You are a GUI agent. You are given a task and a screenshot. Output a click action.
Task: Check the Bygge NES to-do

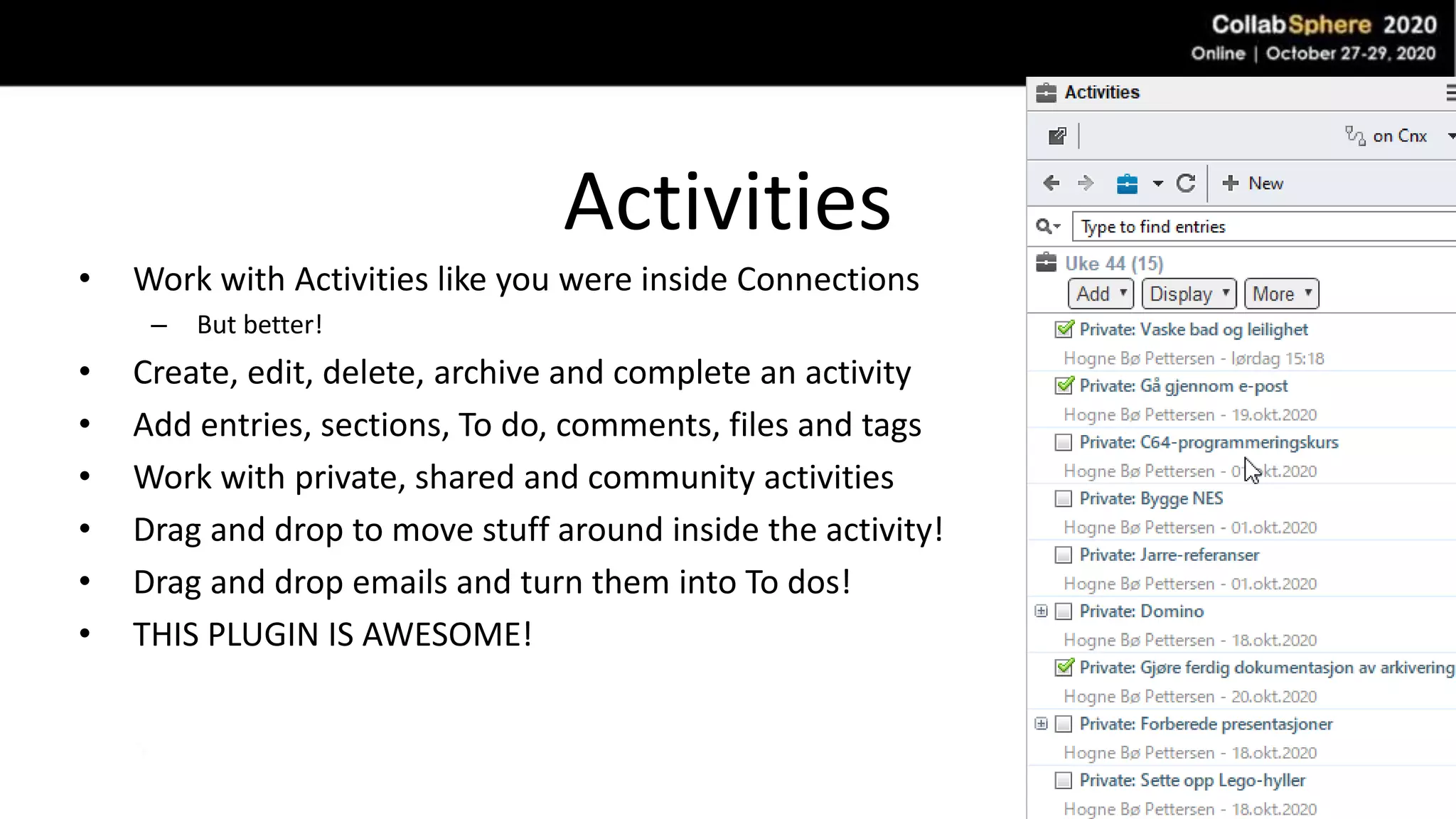(1063, 499)
